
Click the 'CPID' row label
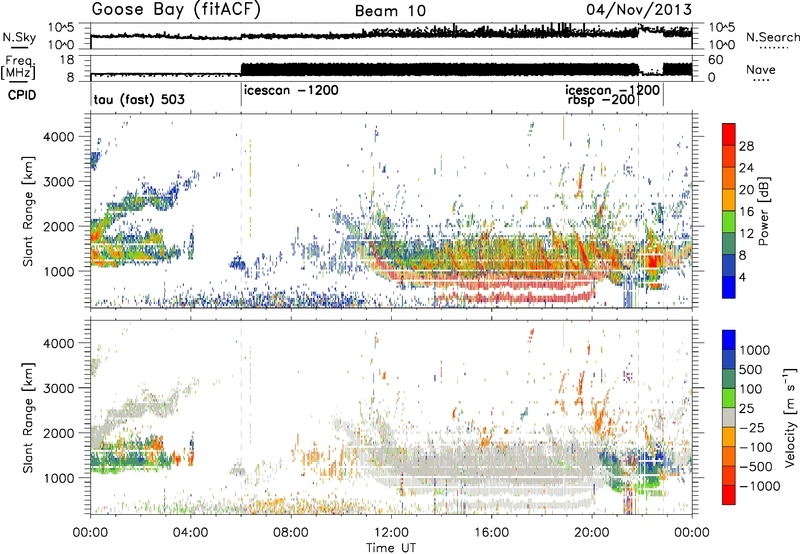[22, 95]
